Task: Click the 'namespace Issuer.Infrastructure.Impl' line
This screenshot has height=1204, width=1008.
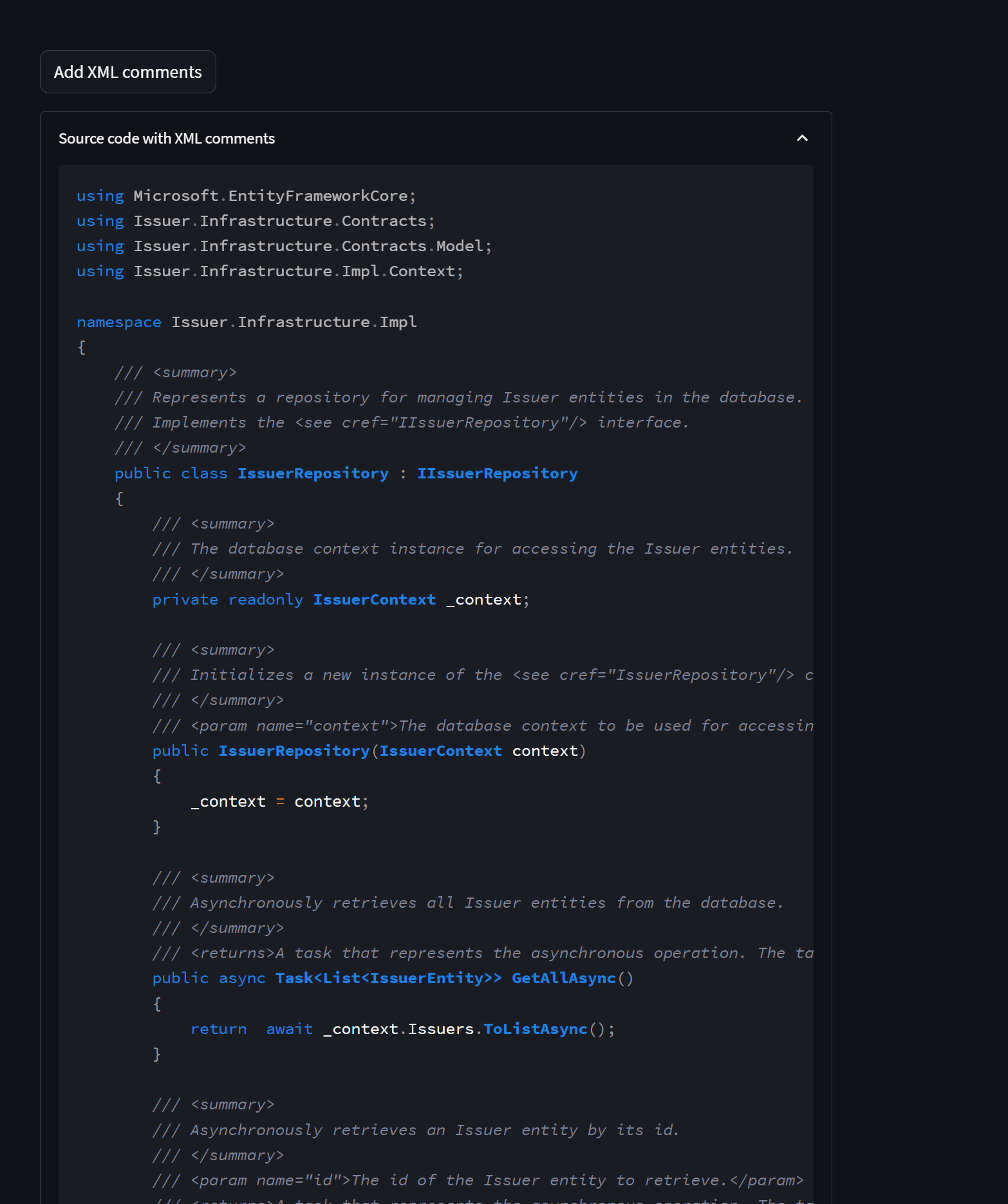Action: [x=247, y=322]
